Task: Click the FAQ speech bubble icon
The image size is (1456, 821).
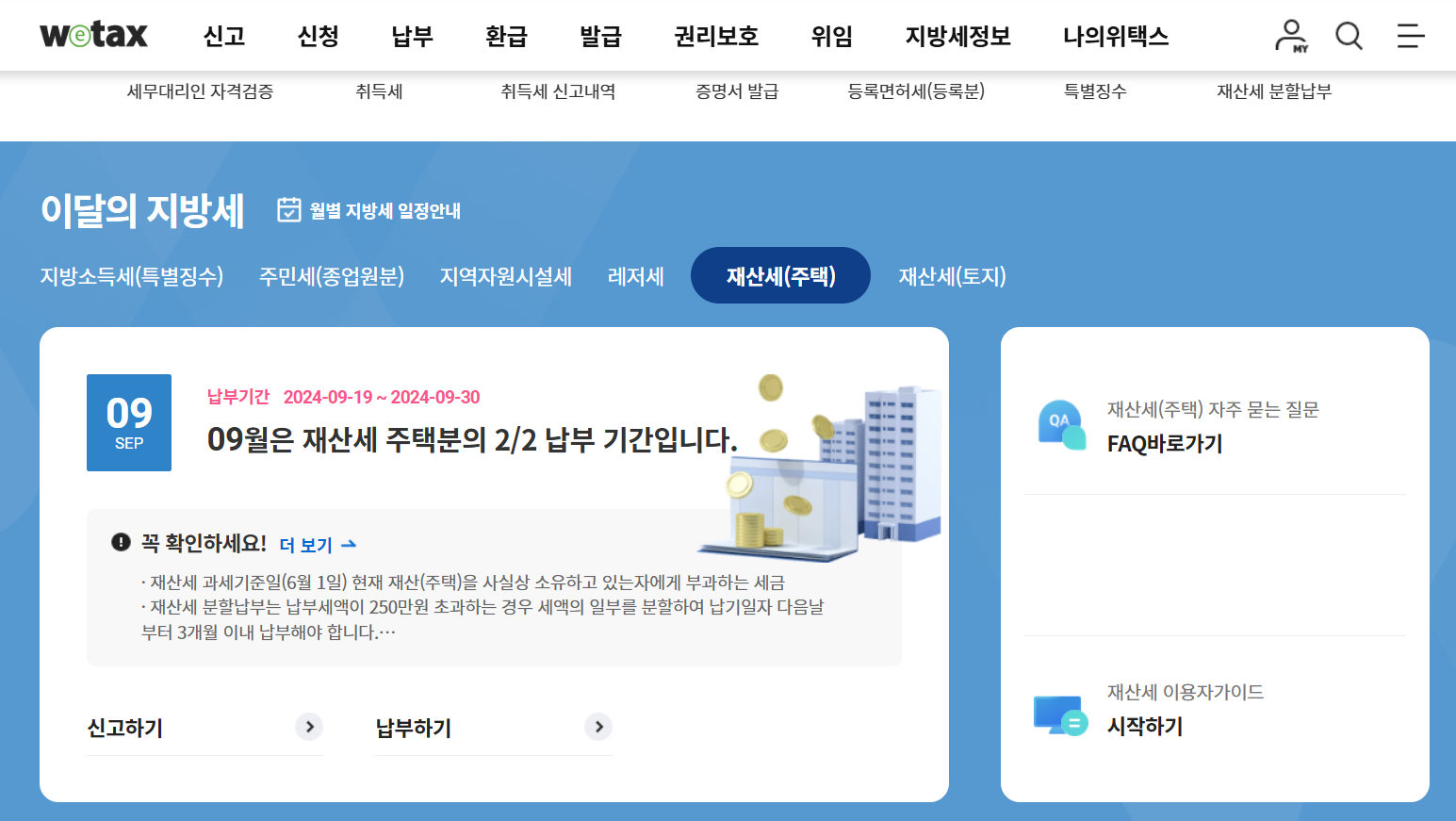Action: 1061,425
